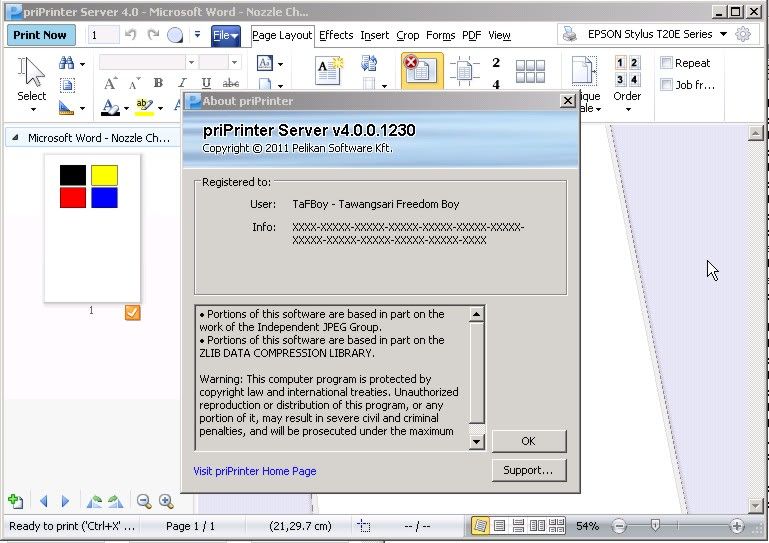
Task: Switch to the Forms tab
Action: click(x=440, y=35)
